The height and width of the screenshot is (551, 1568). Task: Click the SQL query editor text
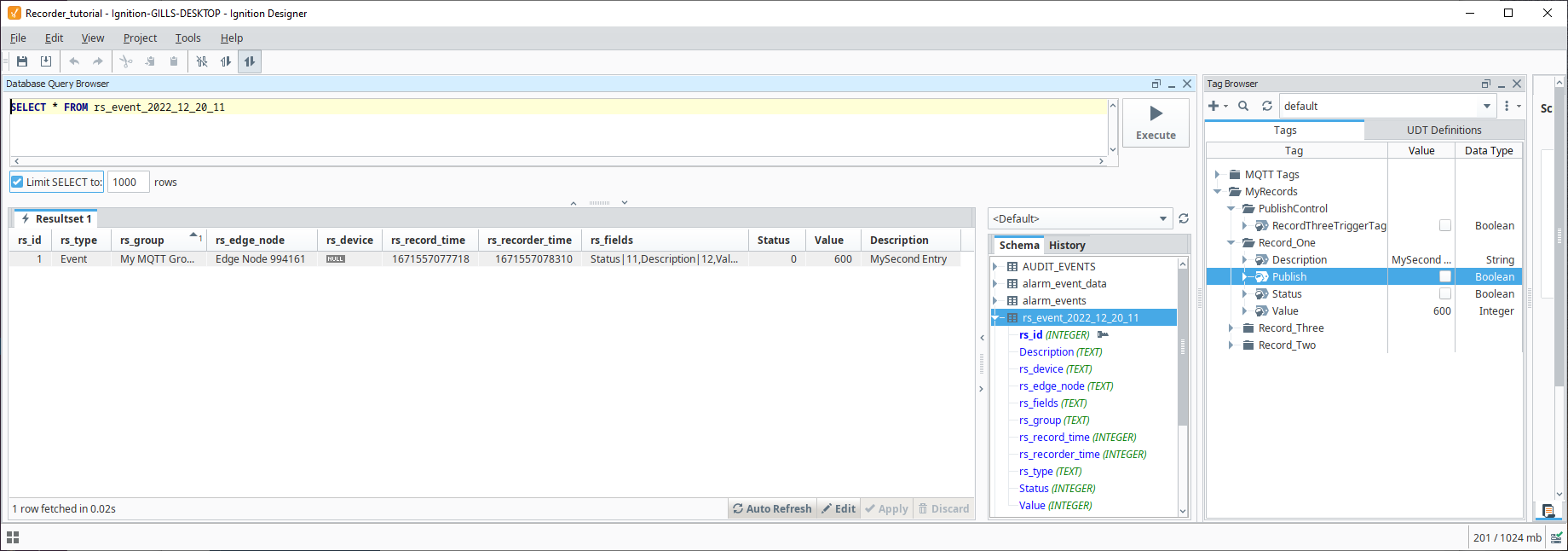[x=118, y=107]
